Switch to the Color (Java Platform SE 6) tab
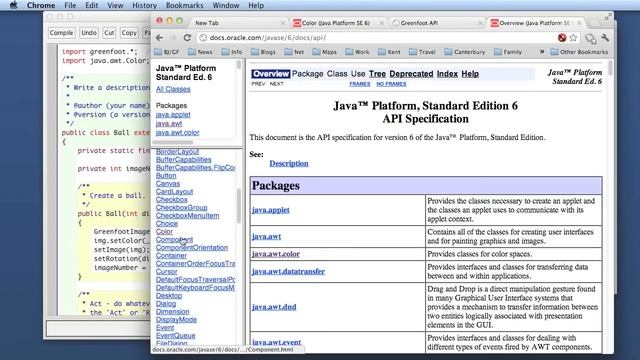Viewport: 640px width, 360px height. coord(337,23)
